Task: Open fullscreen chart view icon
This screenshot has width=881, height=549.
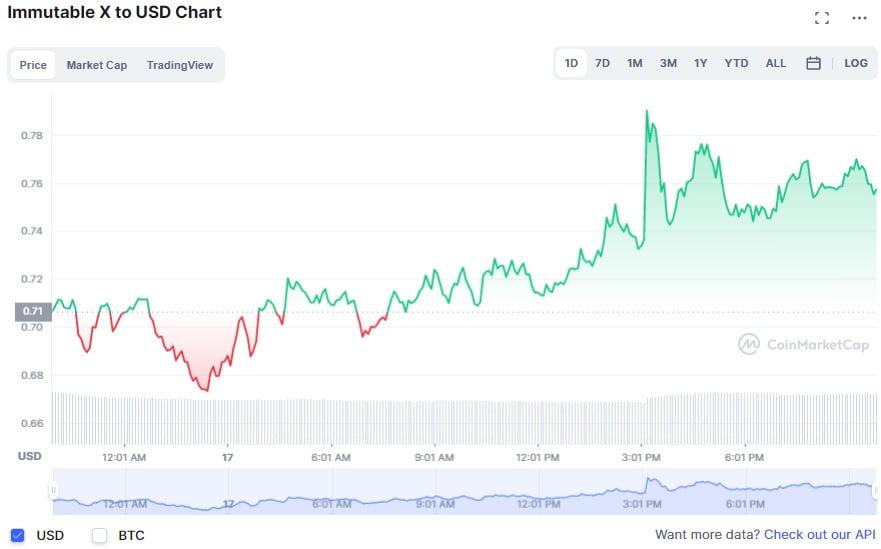Action: (x=822, y=18)
